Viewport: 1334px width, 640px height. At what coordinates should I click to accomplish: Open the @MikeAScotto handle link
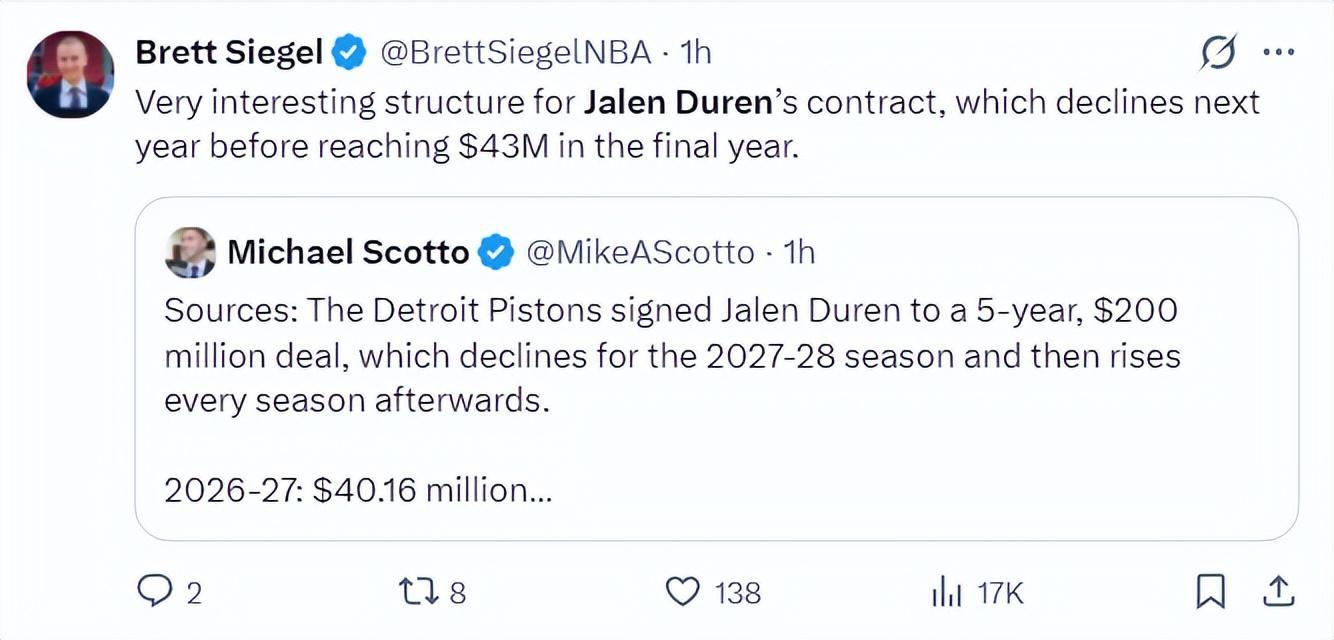(x=640, y=252)
